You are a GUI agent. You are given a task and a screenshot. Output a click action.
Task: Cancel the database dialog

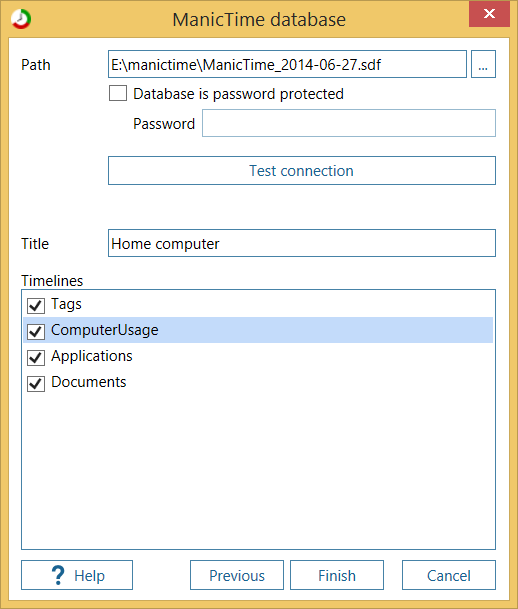point(449,575)
